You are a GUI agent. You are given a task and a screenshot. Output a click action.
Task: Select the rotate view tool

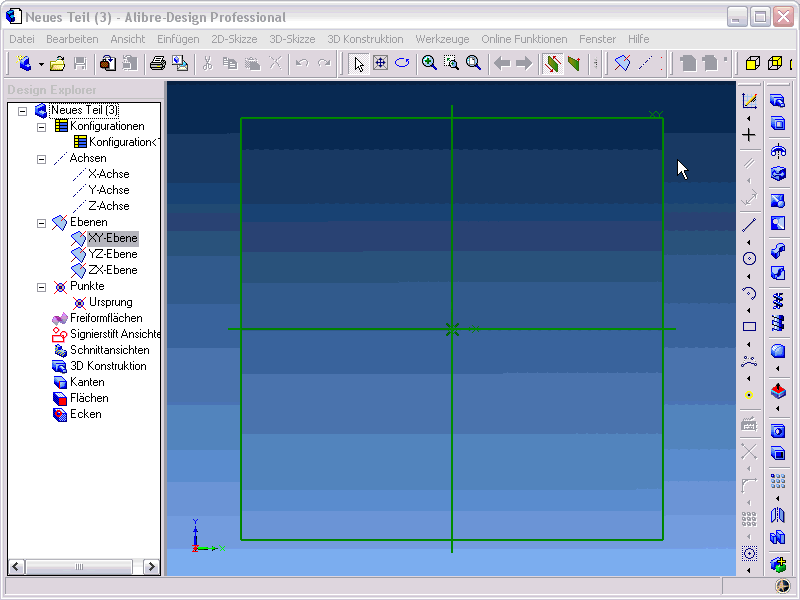pyautogui.click(x=403, y=63)
